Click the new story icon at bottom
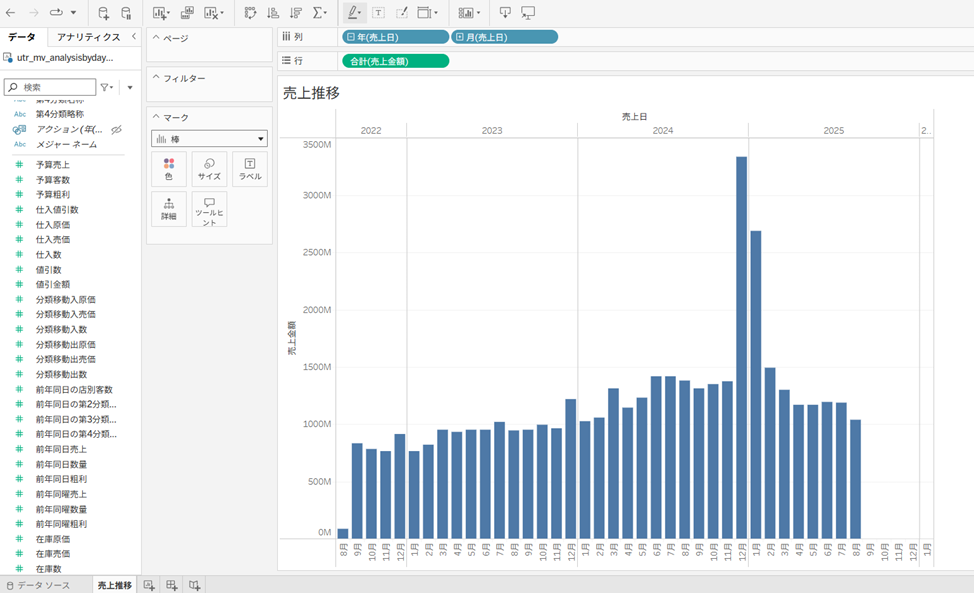 pos(194,585)
